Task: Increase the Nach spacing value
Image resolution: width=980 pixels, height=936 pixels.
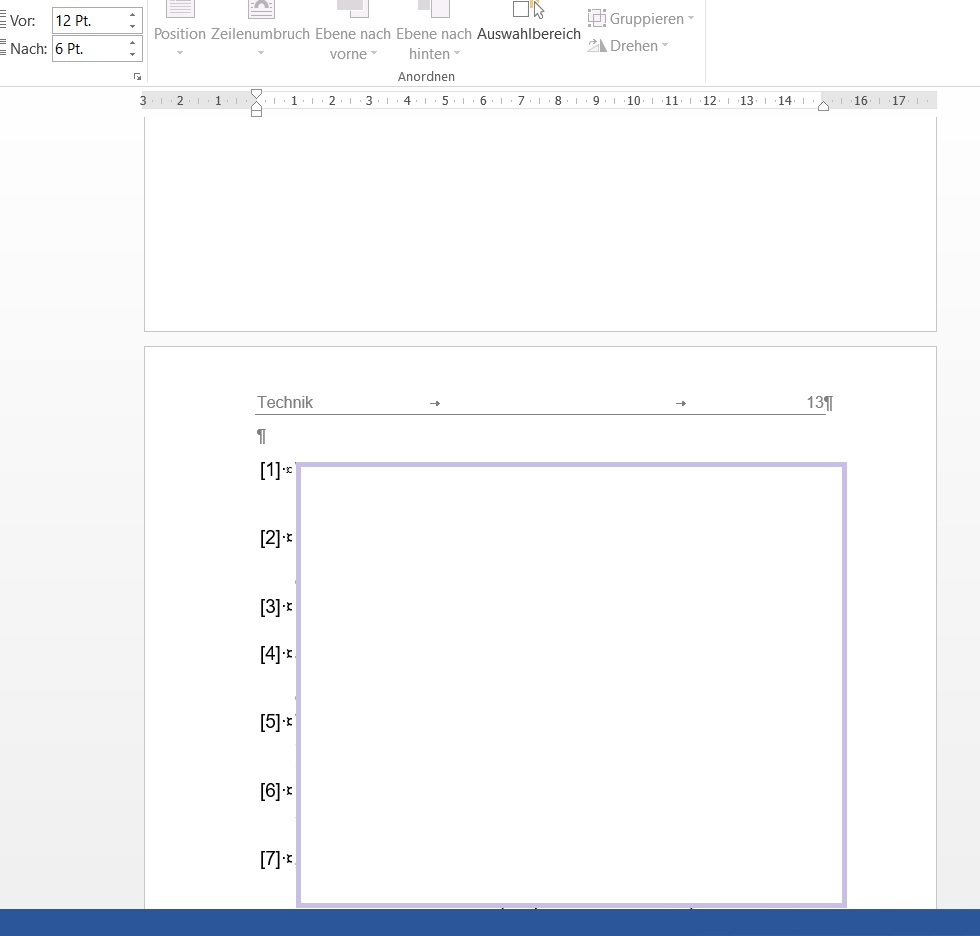Action: [132, 42]
